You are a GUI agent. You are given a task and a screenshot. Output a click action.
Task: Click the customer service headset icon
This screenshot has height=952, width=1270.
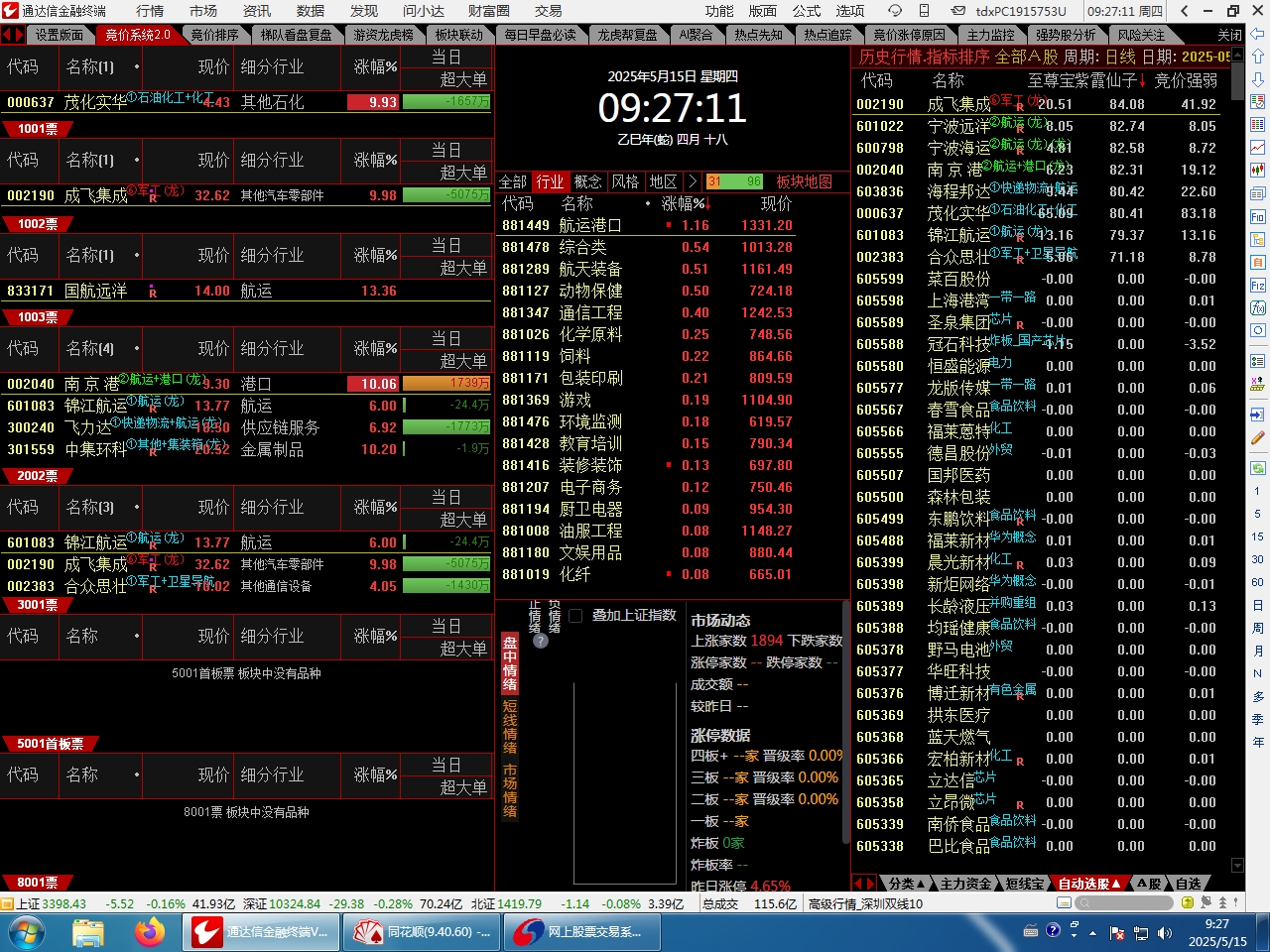click(895, 11)
